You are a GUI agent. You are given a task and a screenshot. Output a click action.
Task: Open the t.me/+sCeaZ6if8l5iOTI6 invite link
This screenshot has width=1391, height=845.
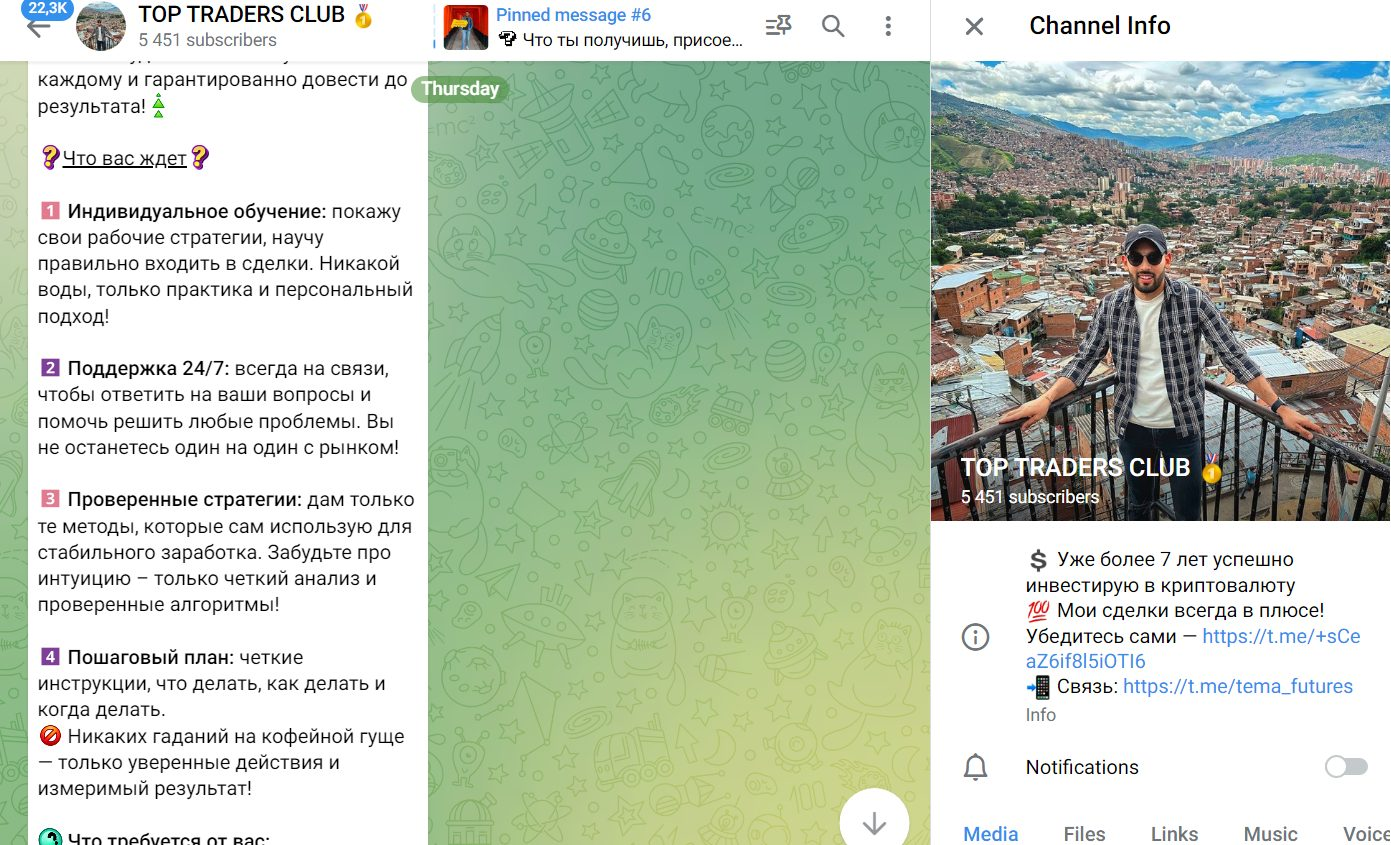(1193, 649)
